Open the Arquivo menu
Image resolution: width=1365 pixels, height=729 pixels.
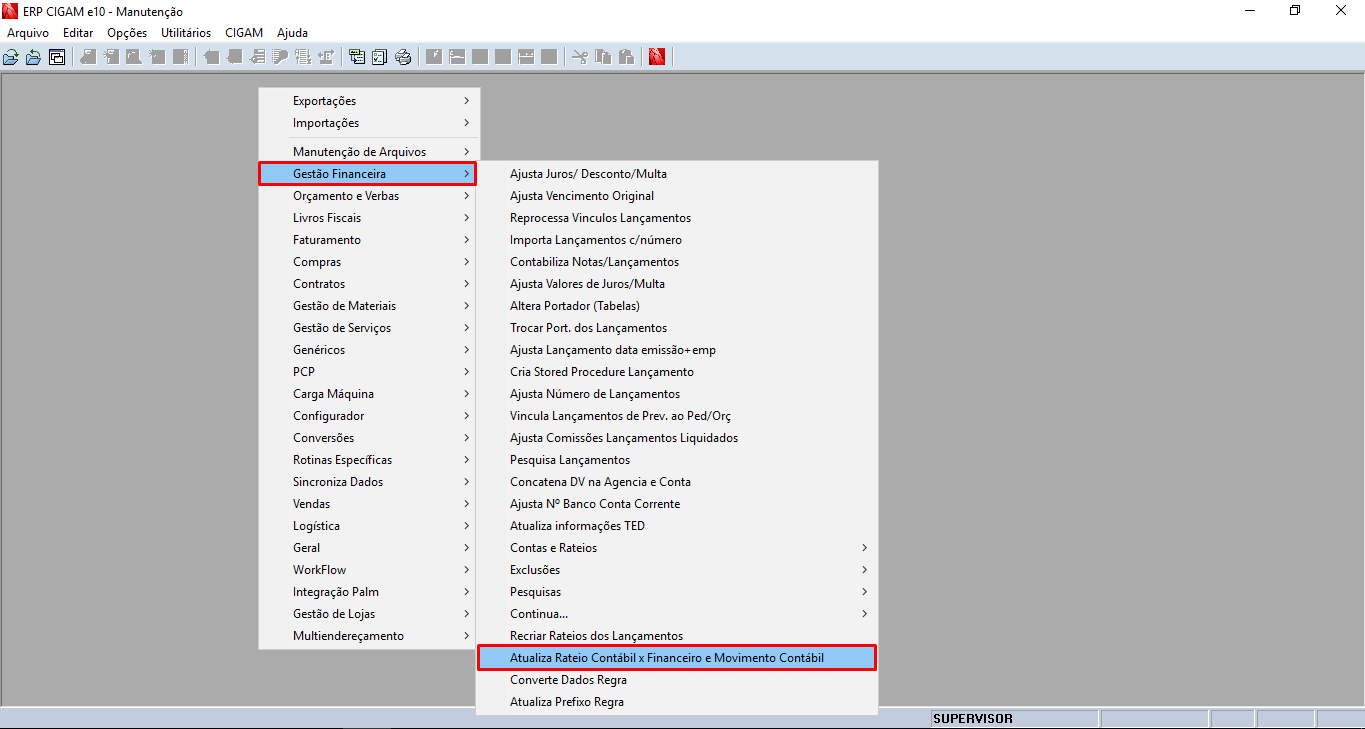point(28,33)
